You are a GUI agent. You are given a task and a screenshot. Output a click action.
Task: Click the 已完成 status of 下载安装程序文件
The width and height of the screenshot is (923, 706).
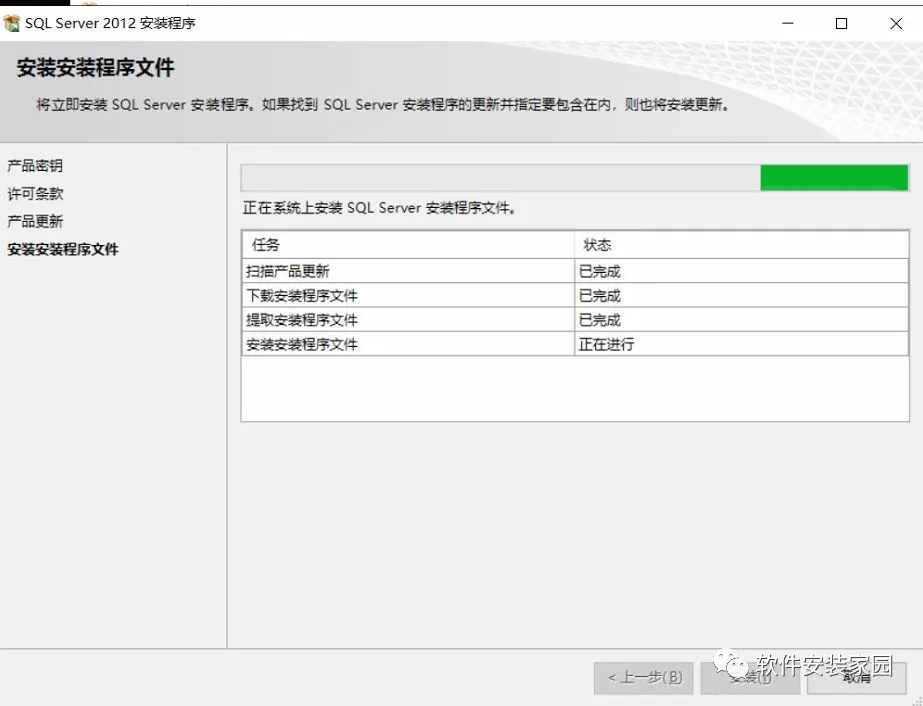pos(741,295)
